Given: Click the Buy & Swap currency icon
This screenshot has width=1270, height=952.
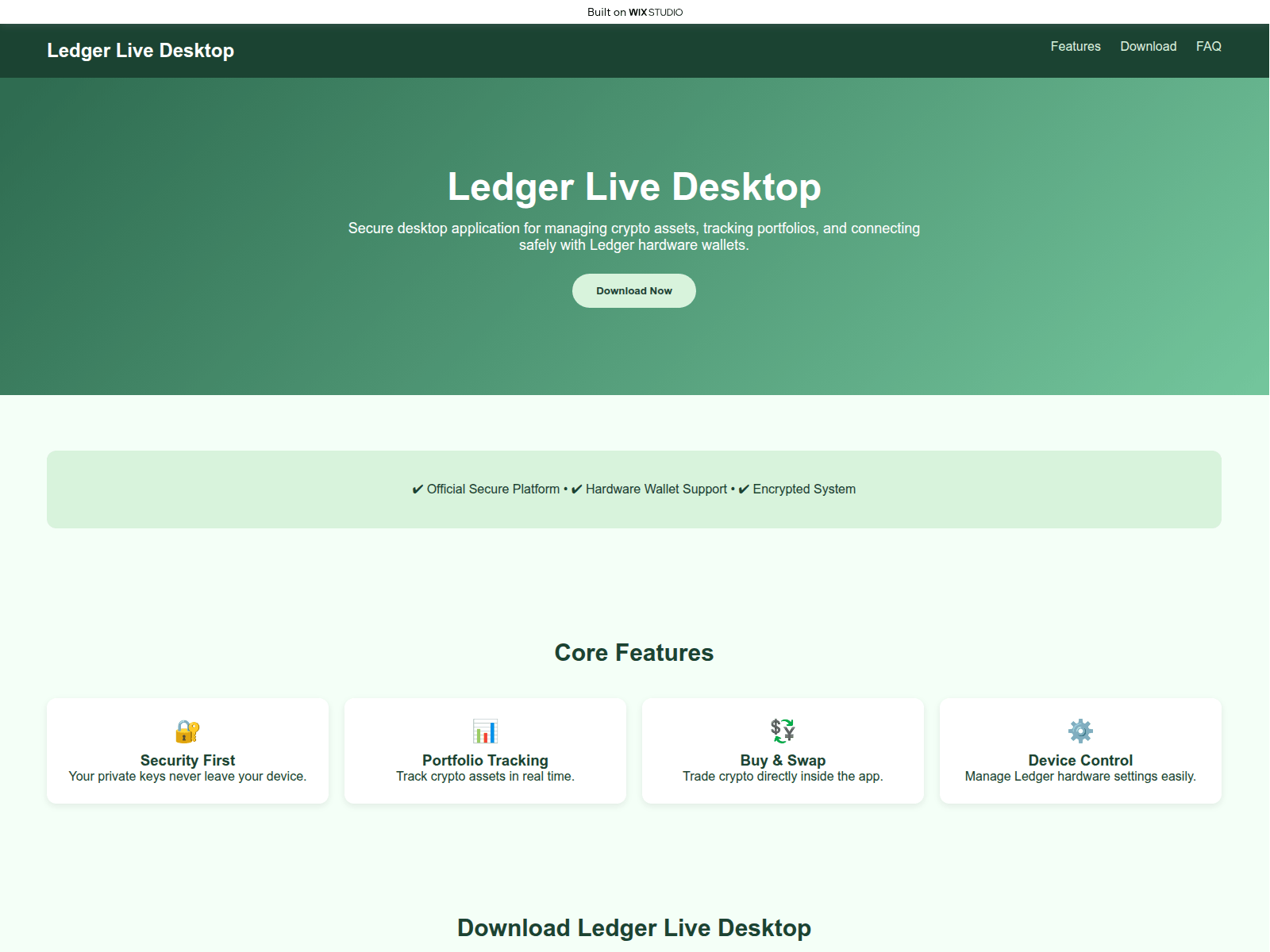Looking at the screenshot, I should 783,731.
